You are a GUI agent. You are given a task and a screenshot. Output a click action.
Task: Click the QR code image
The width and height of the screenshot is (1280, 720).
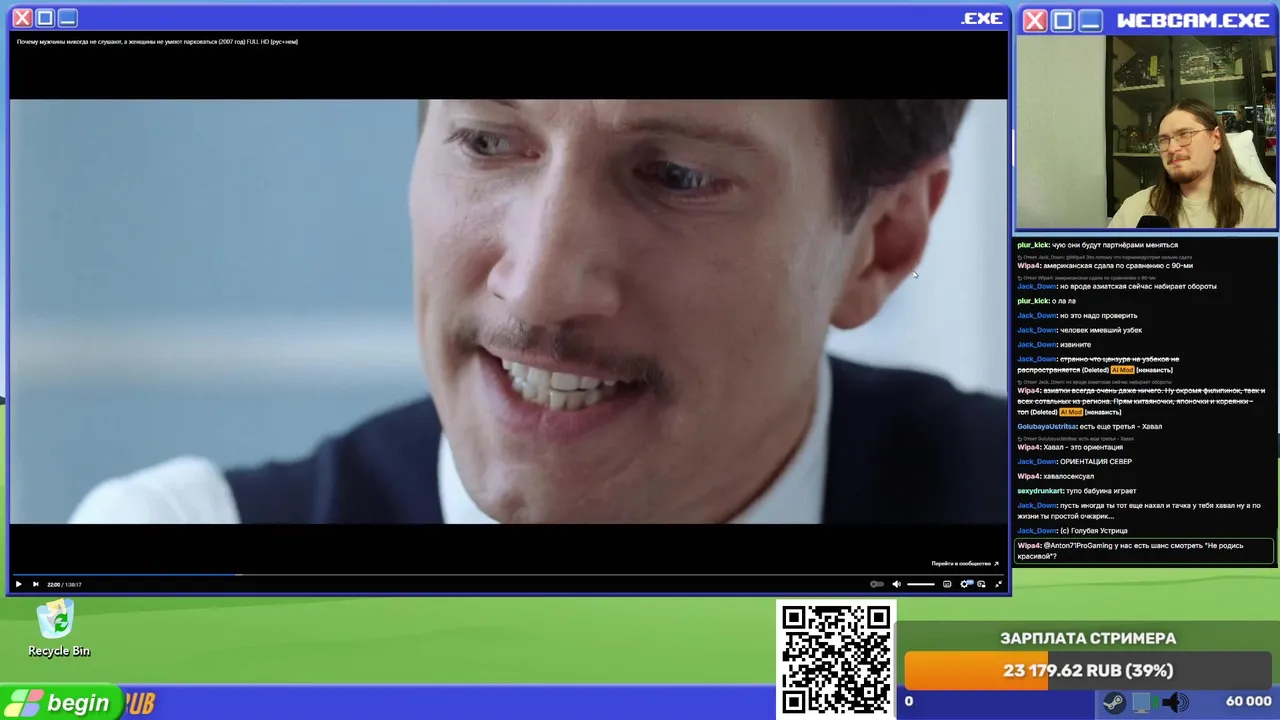[836, 660]
